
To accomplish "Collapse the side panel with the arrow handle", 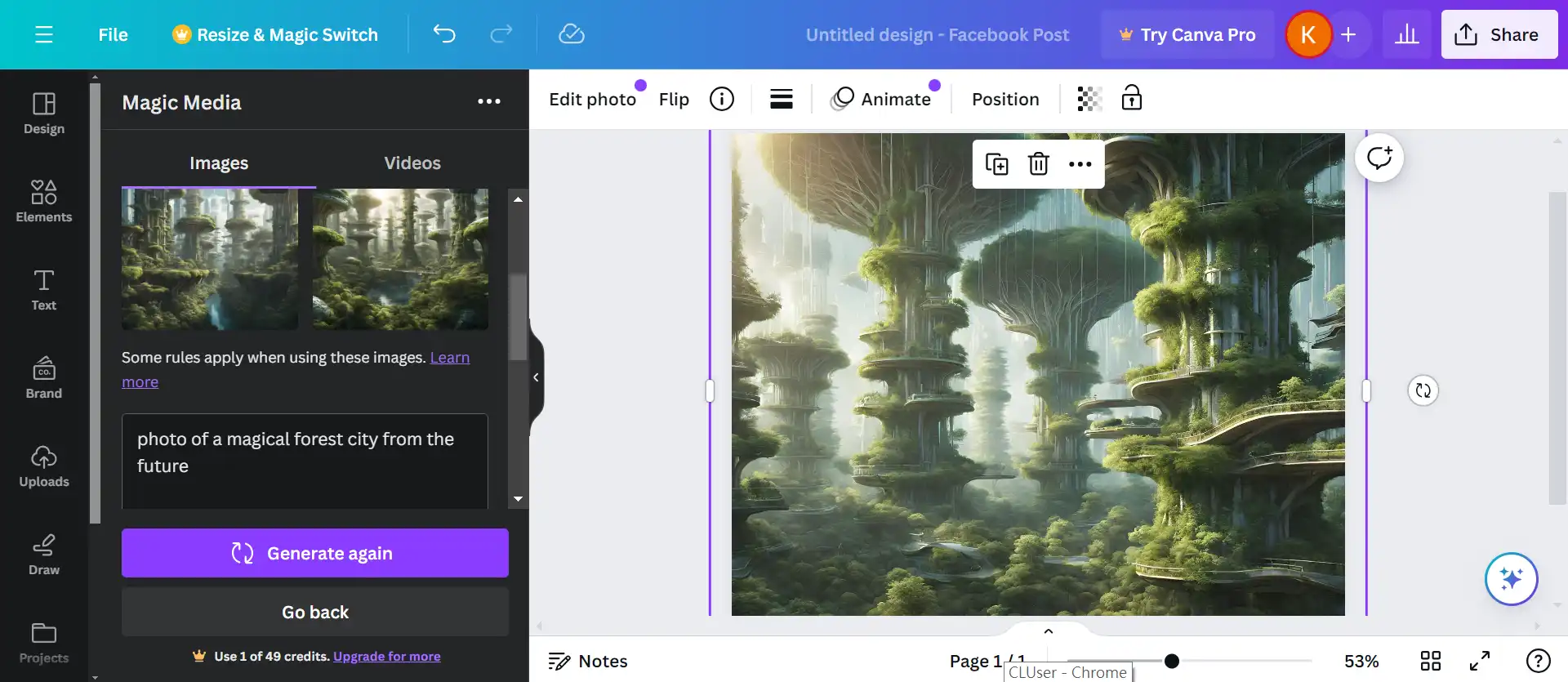I will tap(536, 377).
